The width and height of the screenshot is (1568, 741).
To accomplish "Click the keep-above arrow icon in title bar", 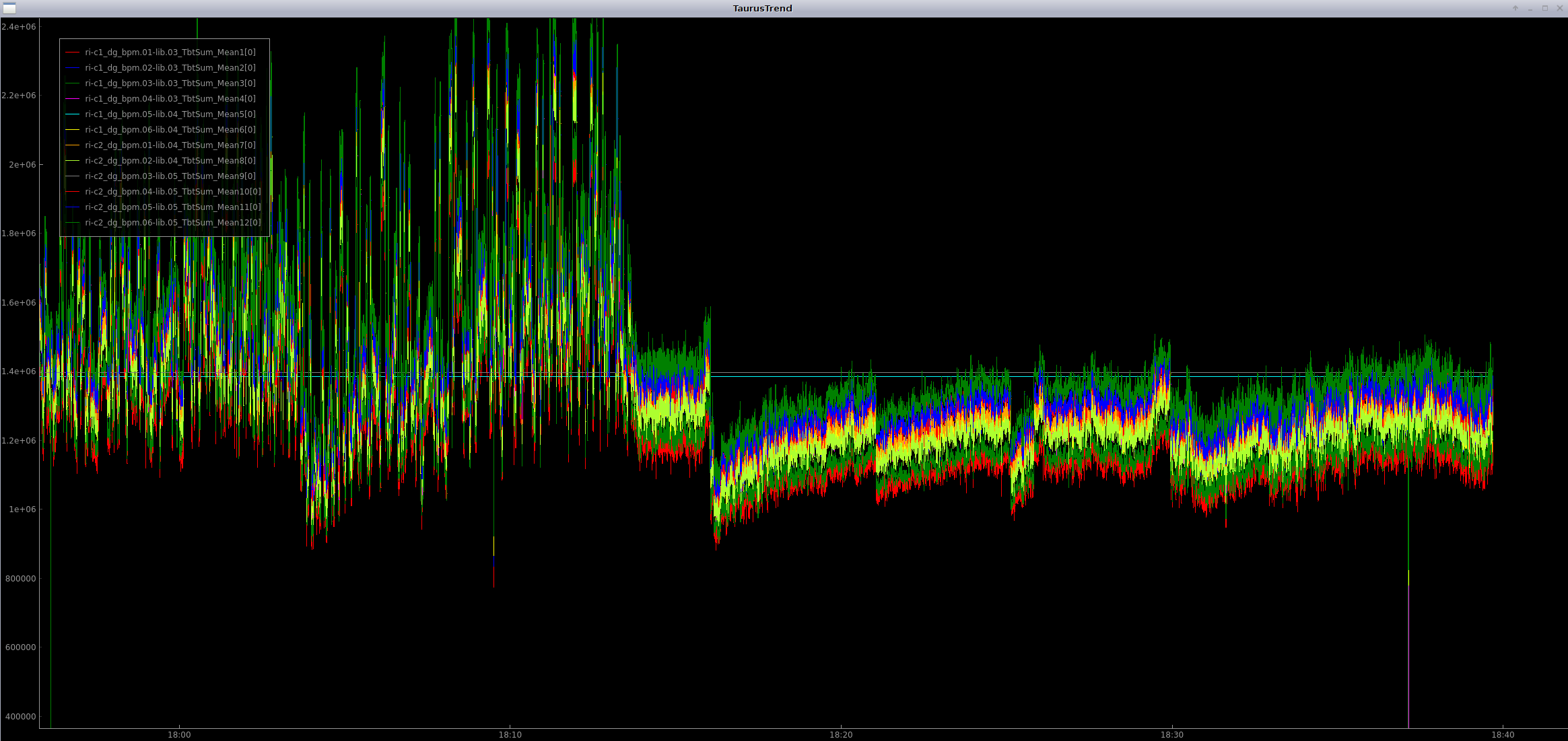I will click(x=1515, y=8).
